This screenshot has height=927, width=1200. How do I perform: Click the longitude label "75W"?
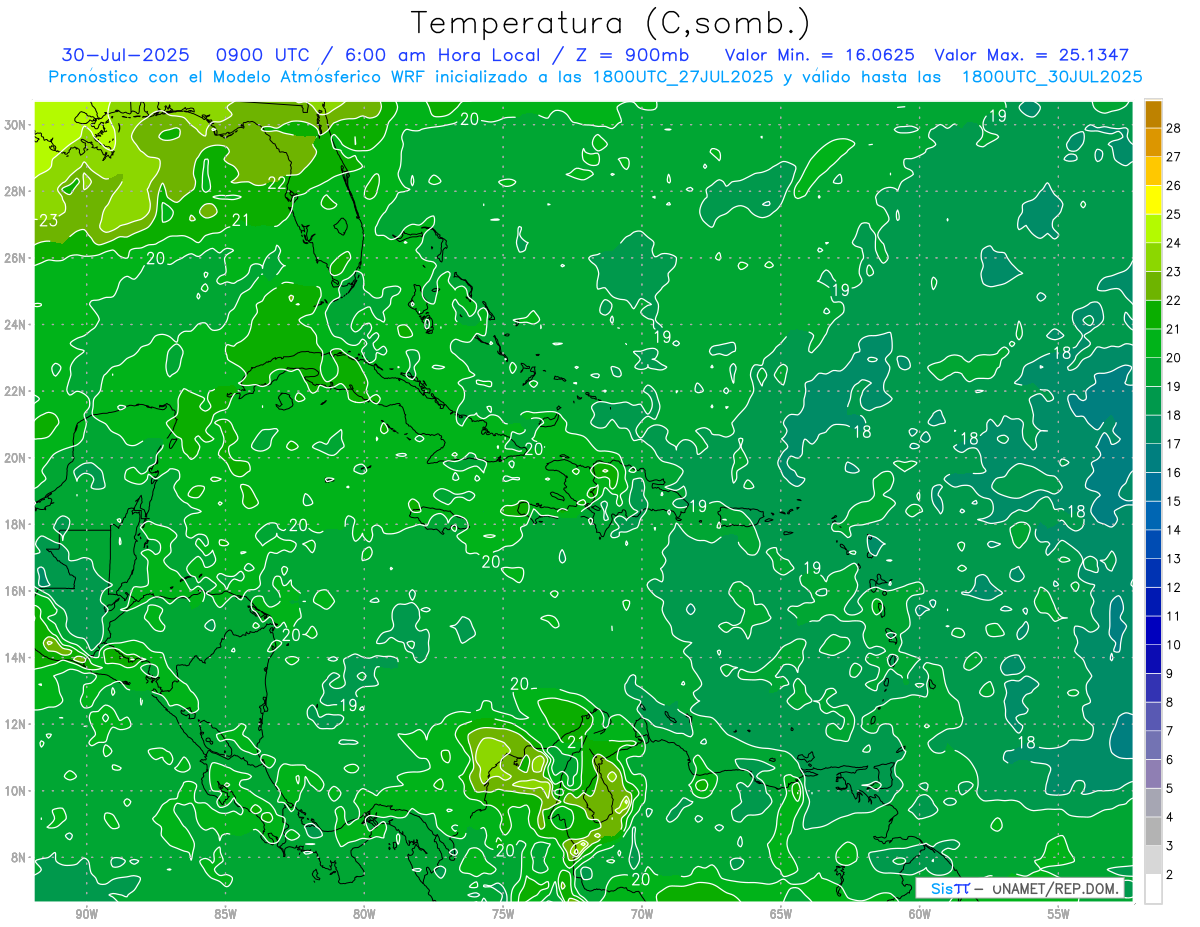click(x=503, y=914)
